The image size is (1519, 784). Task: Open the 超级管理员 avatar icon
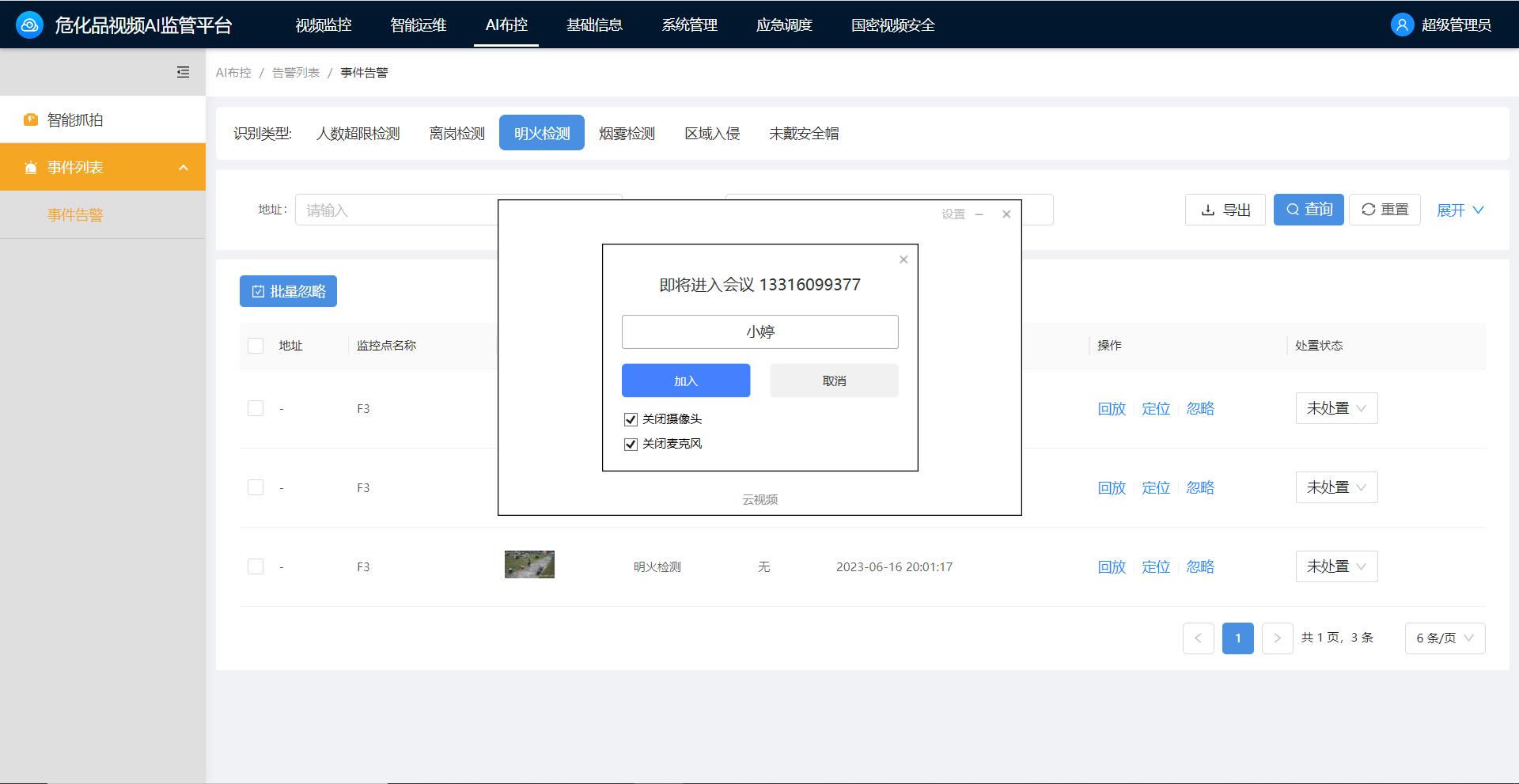pyautogui.click(x=1401, y=25)
